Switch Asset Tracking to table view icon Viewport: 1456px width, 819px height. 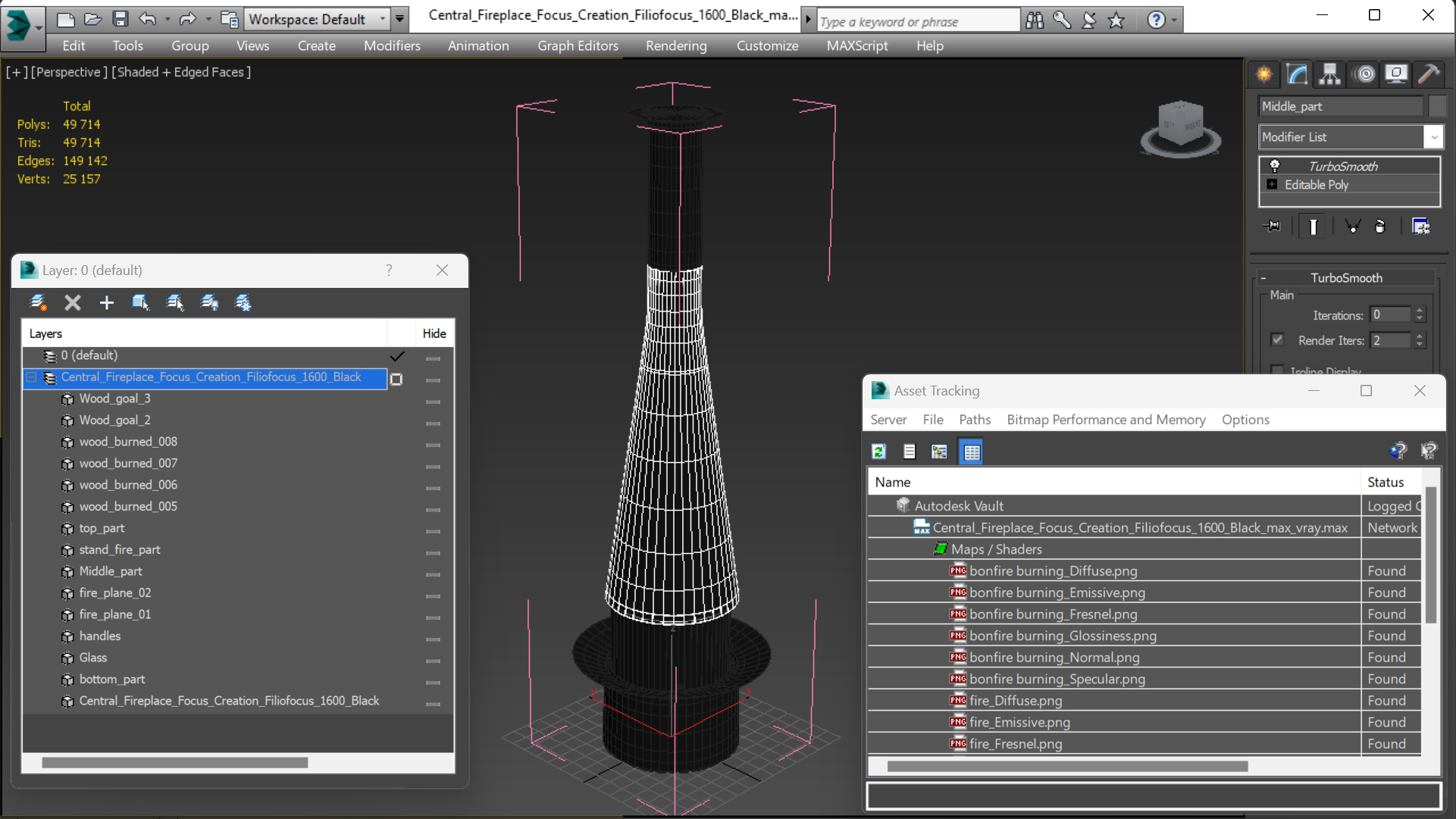tap(972, 452)
